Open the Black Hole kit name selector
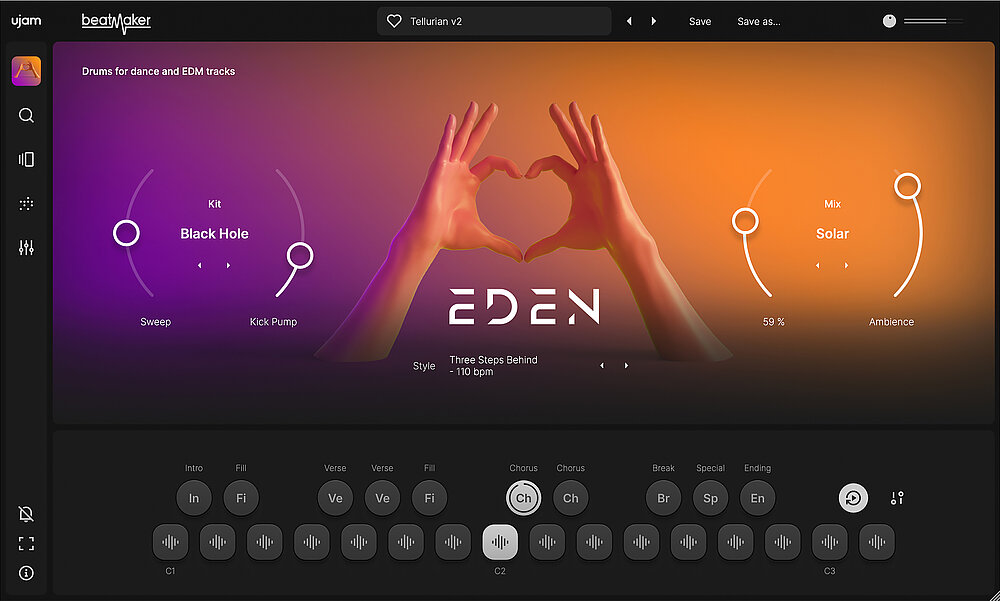 click(214, 234)
